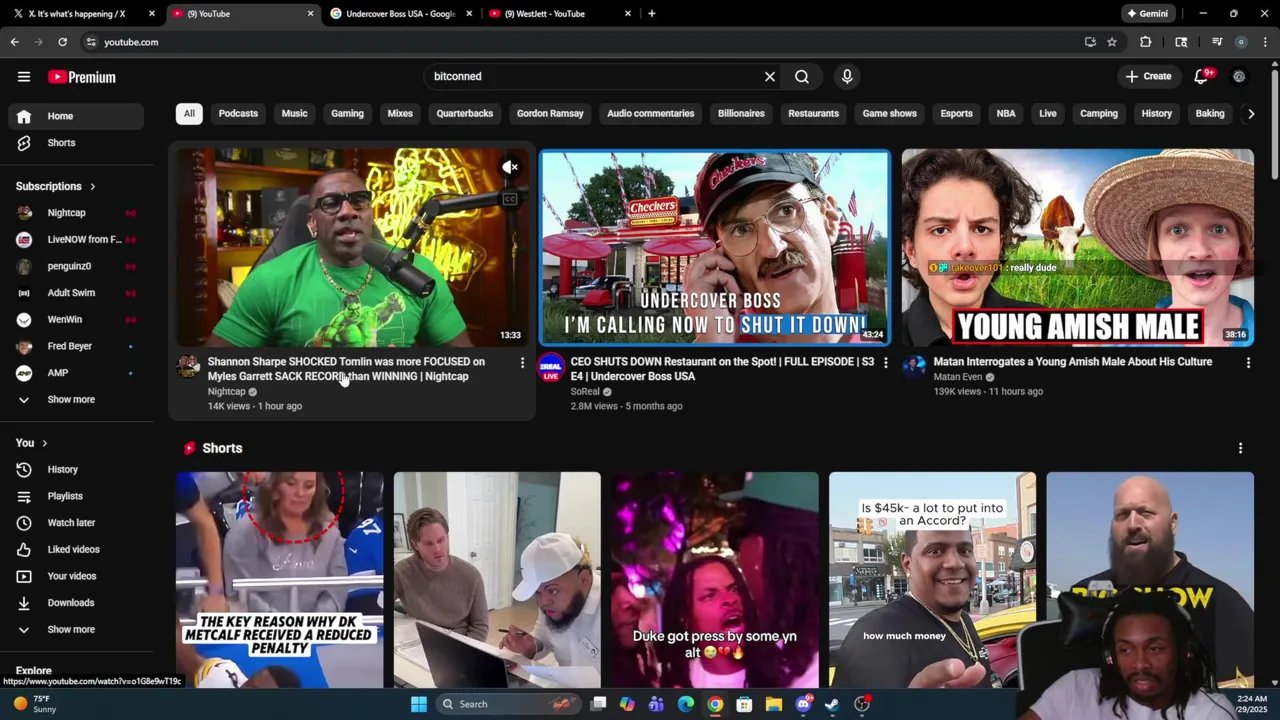
Task: Open the Windows Start menu
Action: (x=419, y=704)
